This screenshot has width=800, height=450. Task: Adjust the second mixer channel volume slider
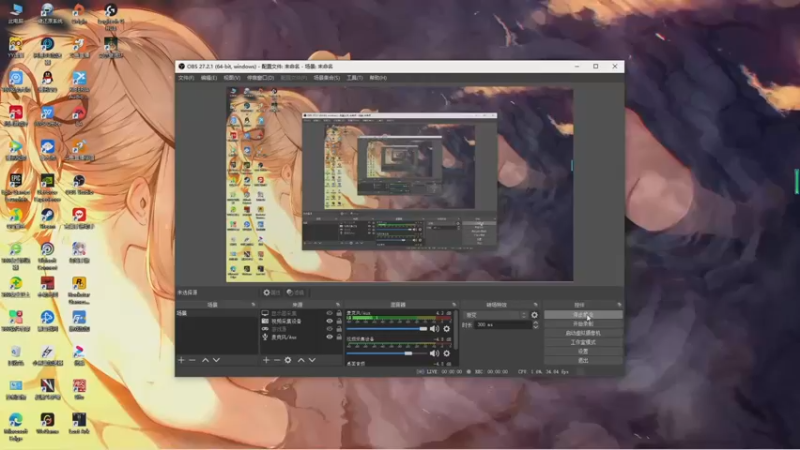[387, 353]
